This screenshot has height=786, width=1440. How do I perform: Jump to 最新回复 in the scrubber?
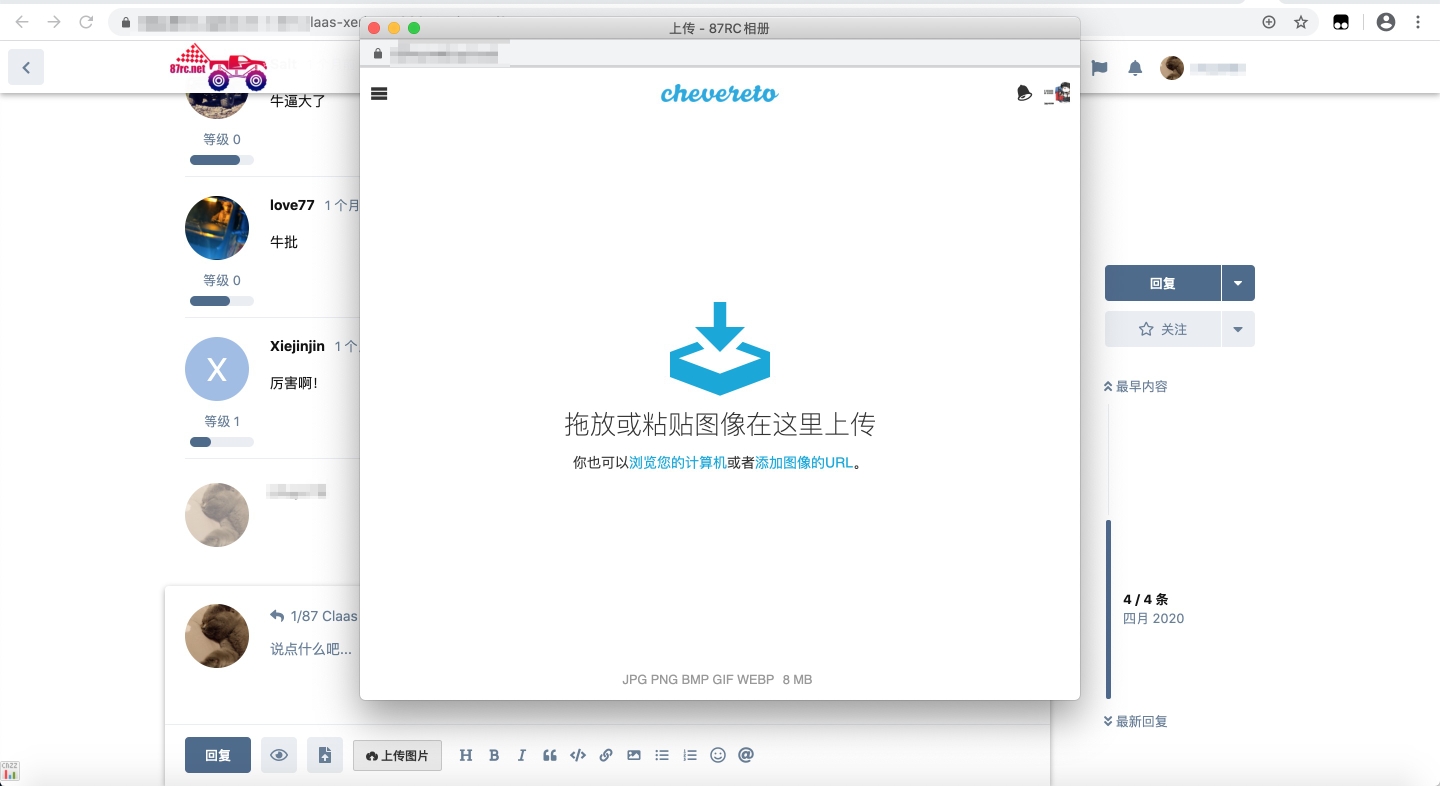pos(1135,721)
